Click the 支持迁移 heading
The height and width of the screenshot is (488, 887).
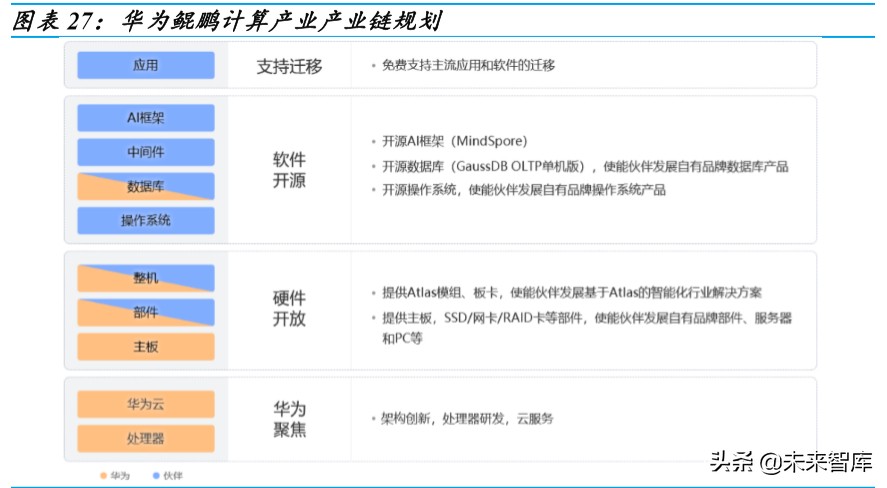[289, 66]
